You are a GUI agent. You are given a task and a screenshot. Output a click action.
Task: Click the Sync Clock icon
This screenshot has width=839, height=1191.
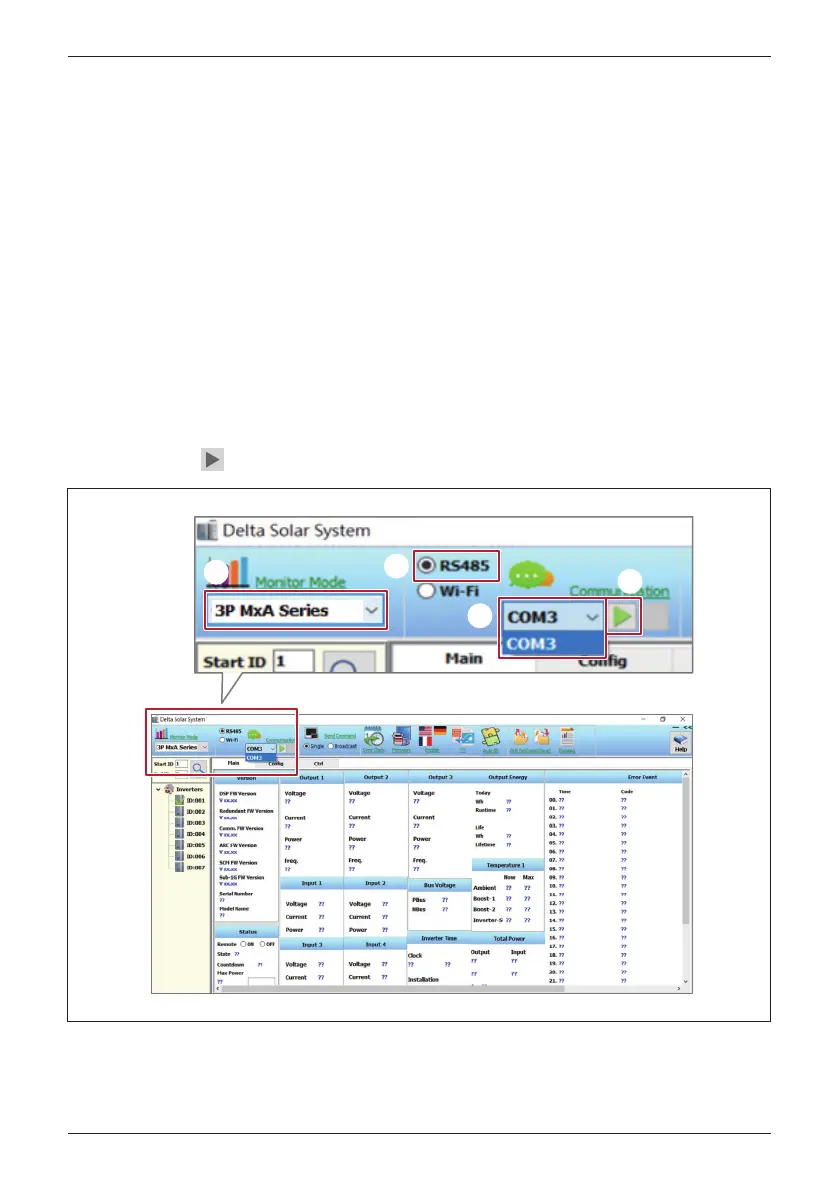[x=373, y=738]
